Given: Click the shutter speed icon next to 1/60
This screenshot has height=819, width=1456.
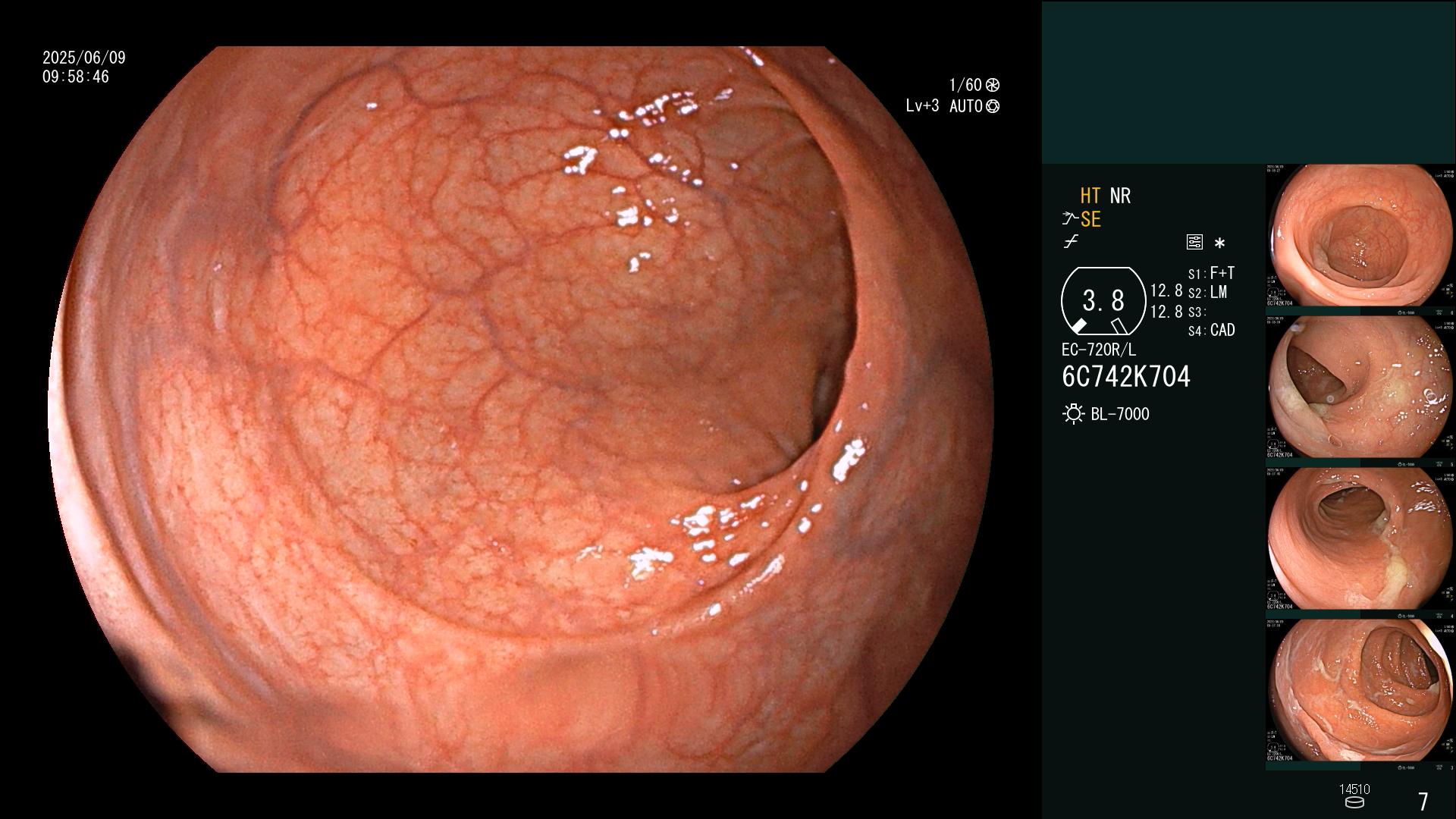Looking at the screenshot, I should [x=993, y=85].
